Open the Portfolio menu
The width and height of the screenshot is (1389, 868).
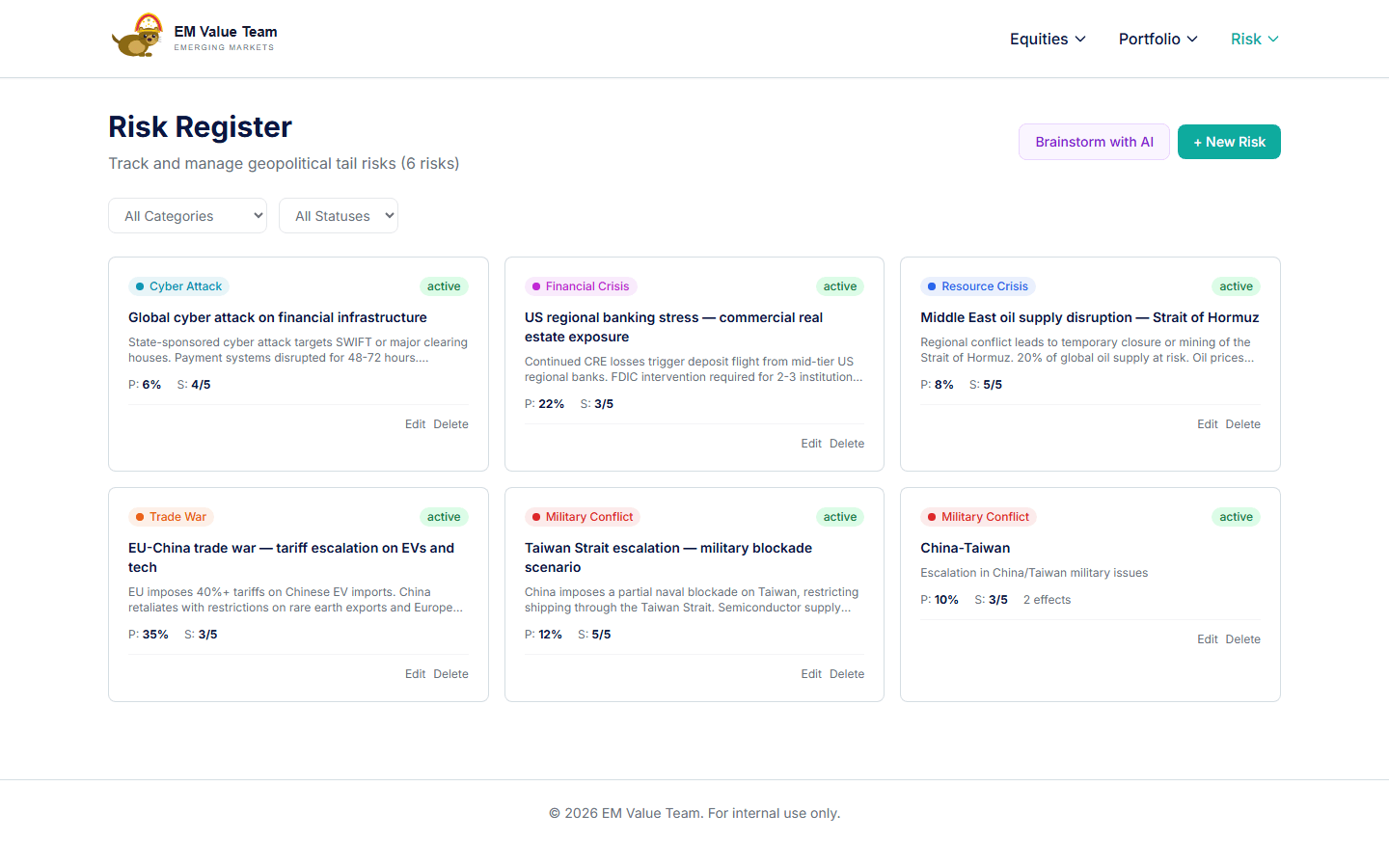(x=1157, y=39)
